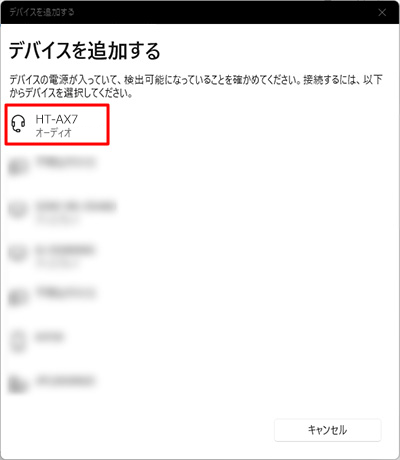This screenshot has height=460, width=400.
Task: Select the blurred name of the fifth listed device
Action: tap(66, 292)
